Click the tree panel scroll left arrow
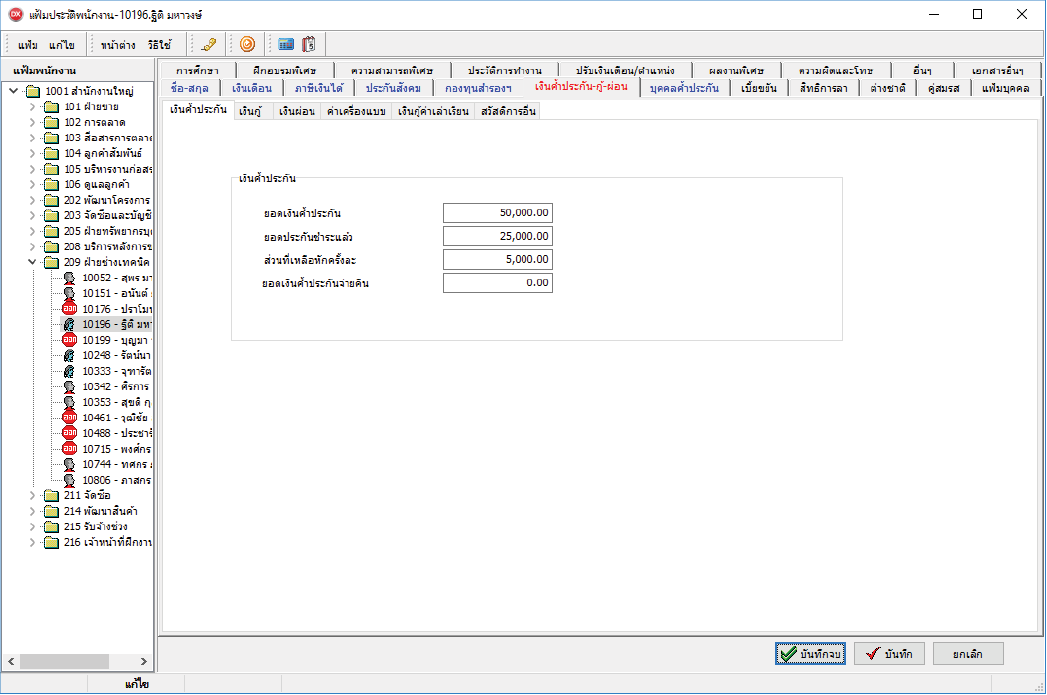Image resolution: width=1047 pixels, height=695 pixels. (x=11, y=662)
